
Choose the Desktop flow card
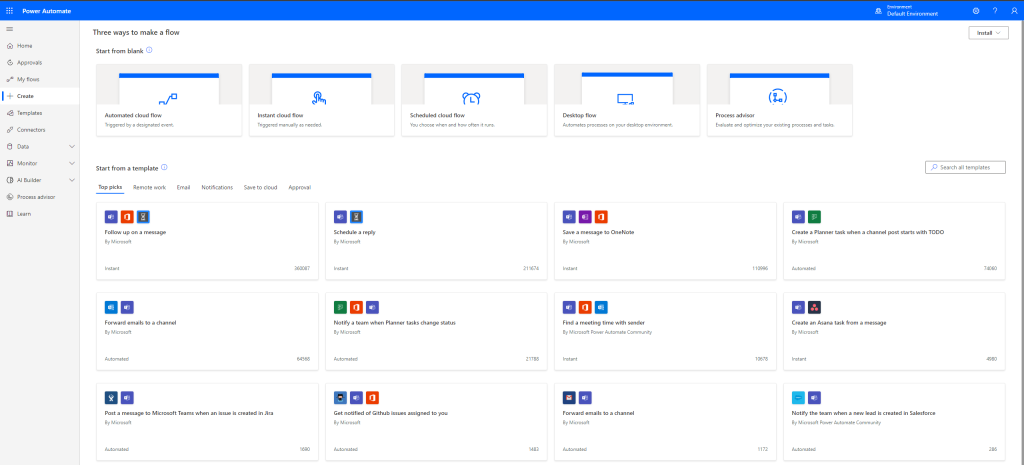click(627, 100)
